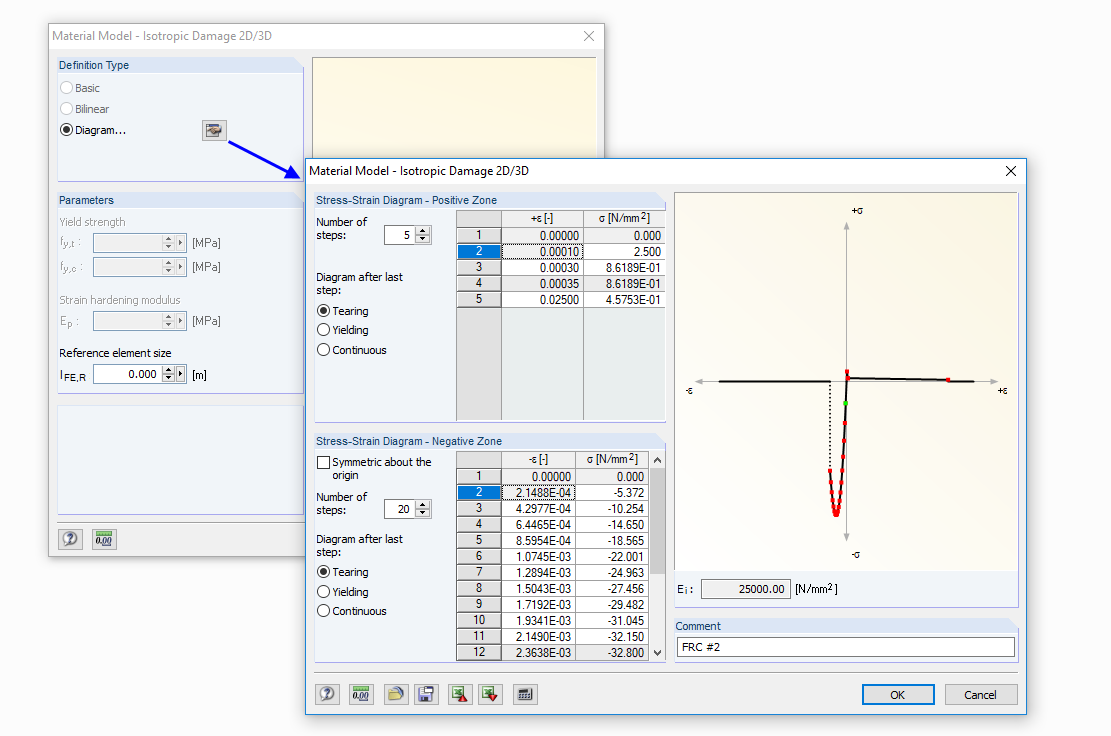Confirm the material model with OK
The image size is (1111, 736).
pos(897,694)
